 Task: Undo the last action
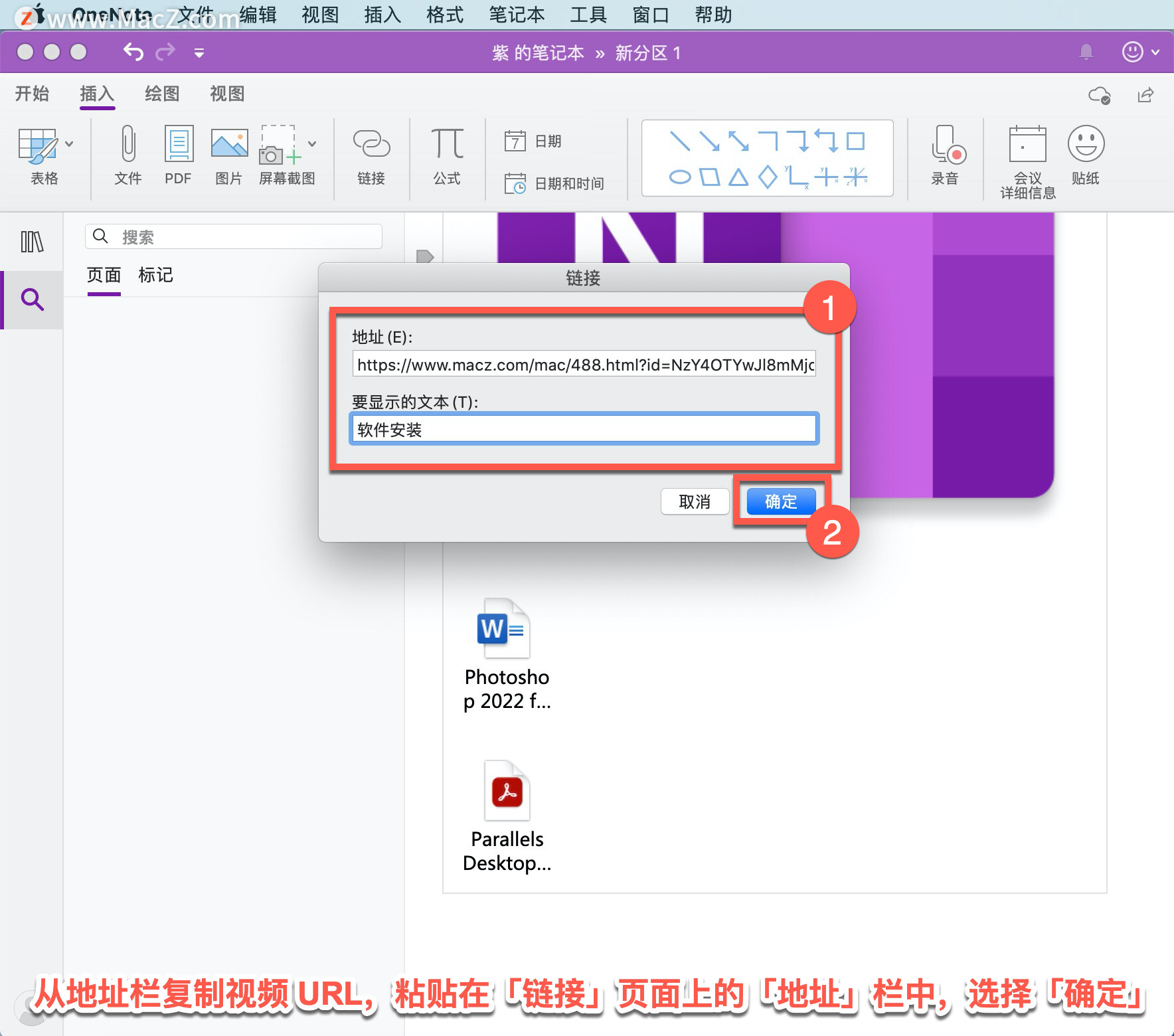(133, 52)
